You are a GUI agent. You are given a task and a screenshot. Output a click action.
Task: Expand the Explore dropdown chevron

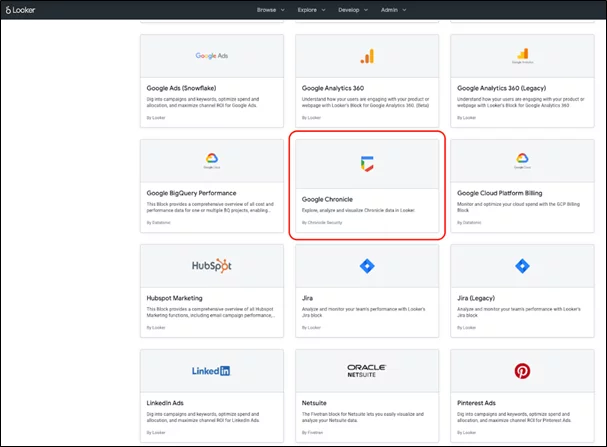tap(323, 10)
